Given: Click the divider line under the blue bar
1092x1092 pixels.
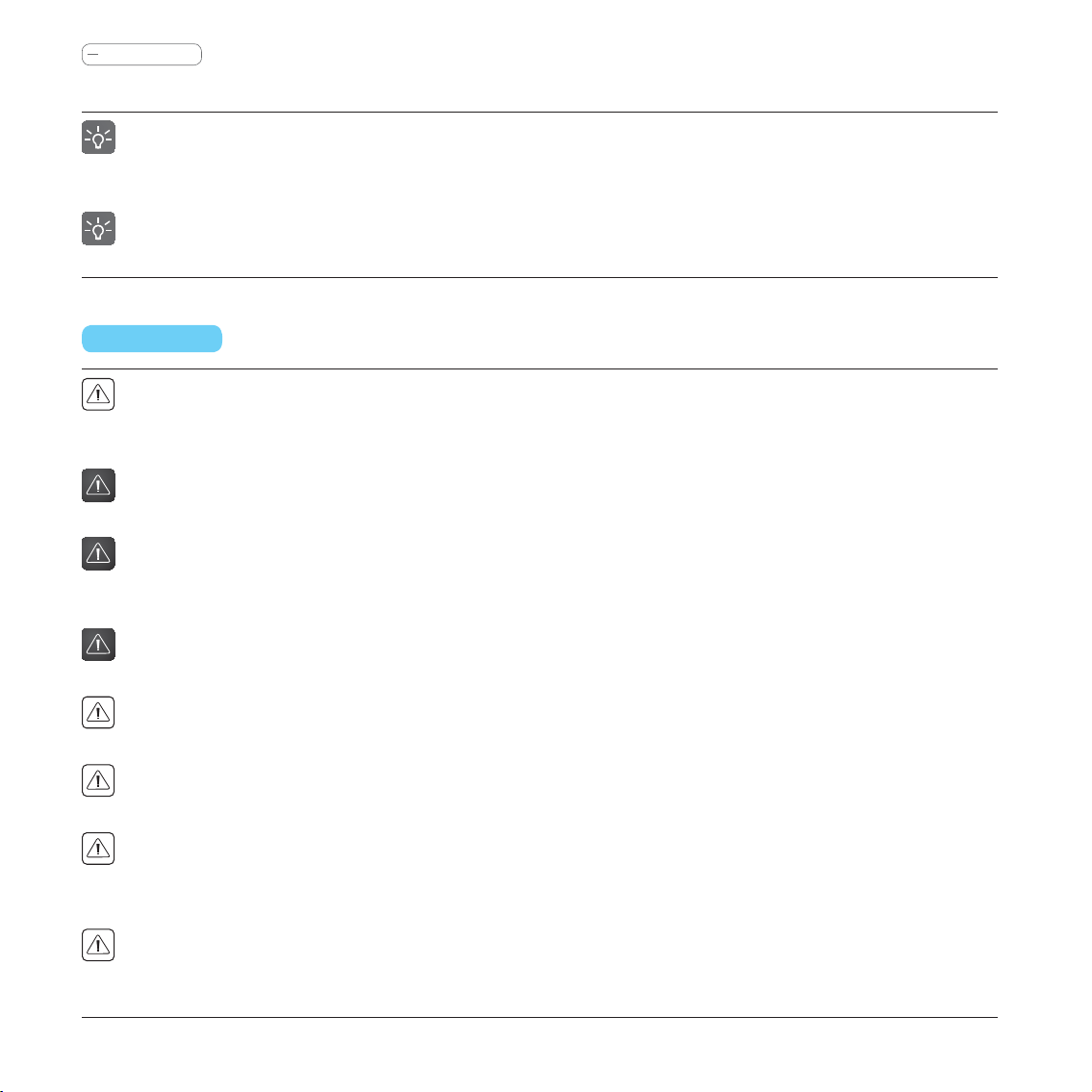Looking at the screenshot, I should [x=540, y=369].
